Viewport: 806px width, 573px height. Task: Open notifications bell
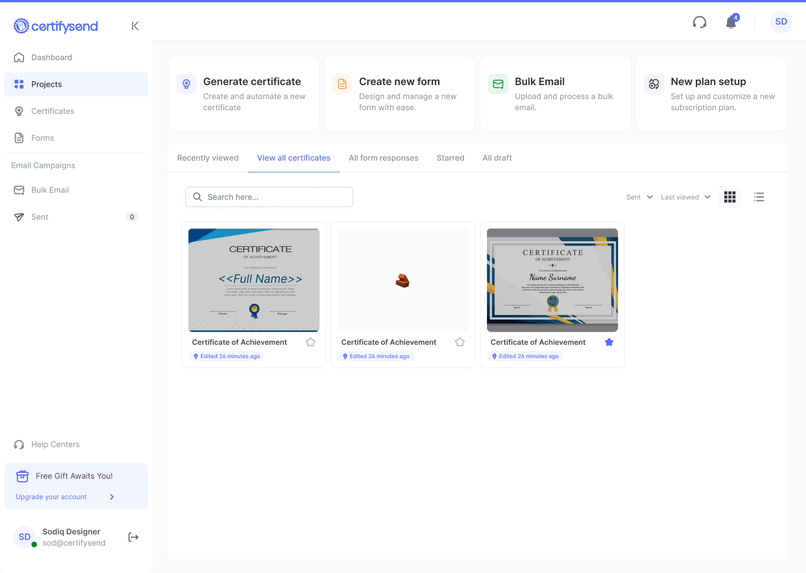(x=731, y=22)
